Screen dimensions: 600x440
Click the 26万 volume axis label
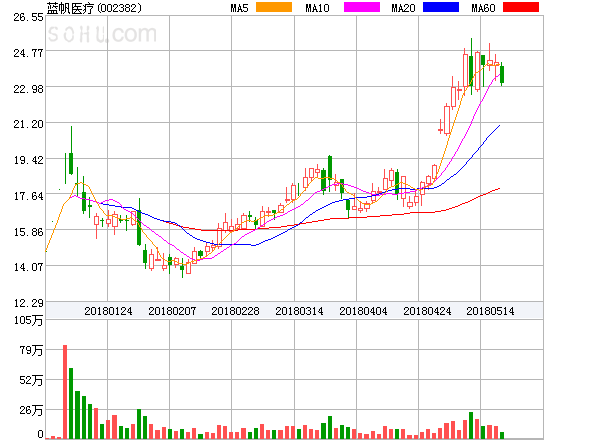point(31,411)
